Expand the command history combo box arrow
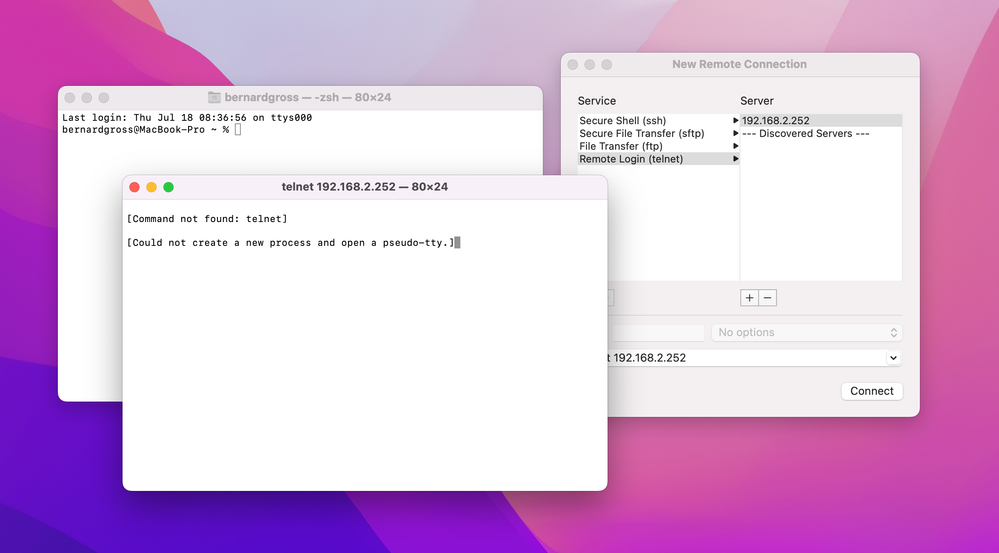 pyautogui.click(x=893, y=358)
